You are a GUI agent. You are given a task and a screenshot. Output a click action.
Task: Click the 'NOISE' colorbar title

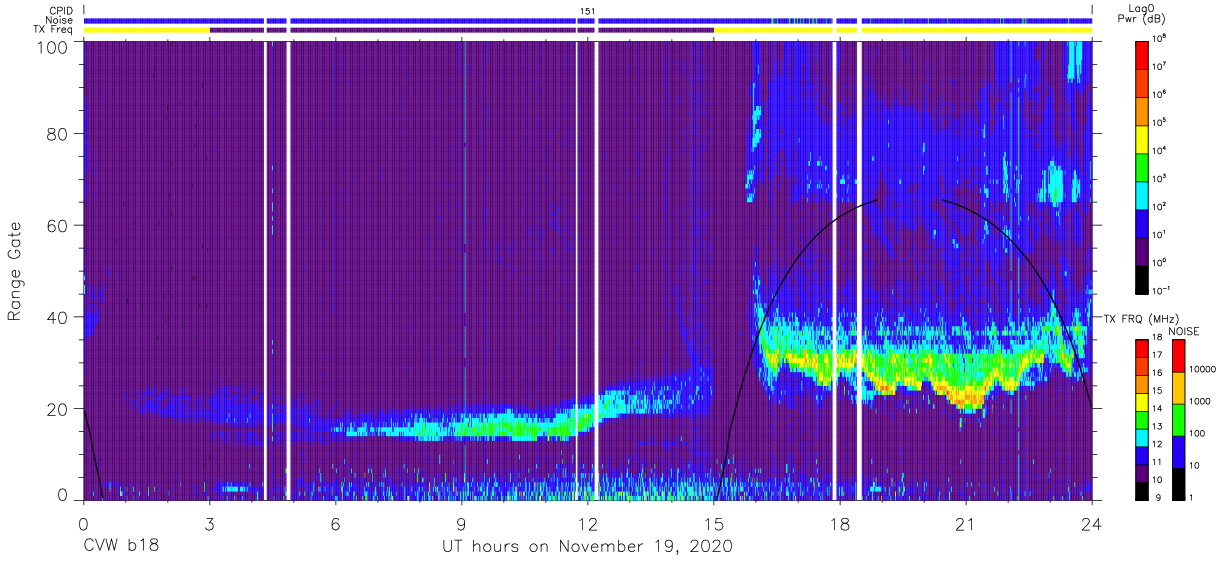[x=1183, y=331]
